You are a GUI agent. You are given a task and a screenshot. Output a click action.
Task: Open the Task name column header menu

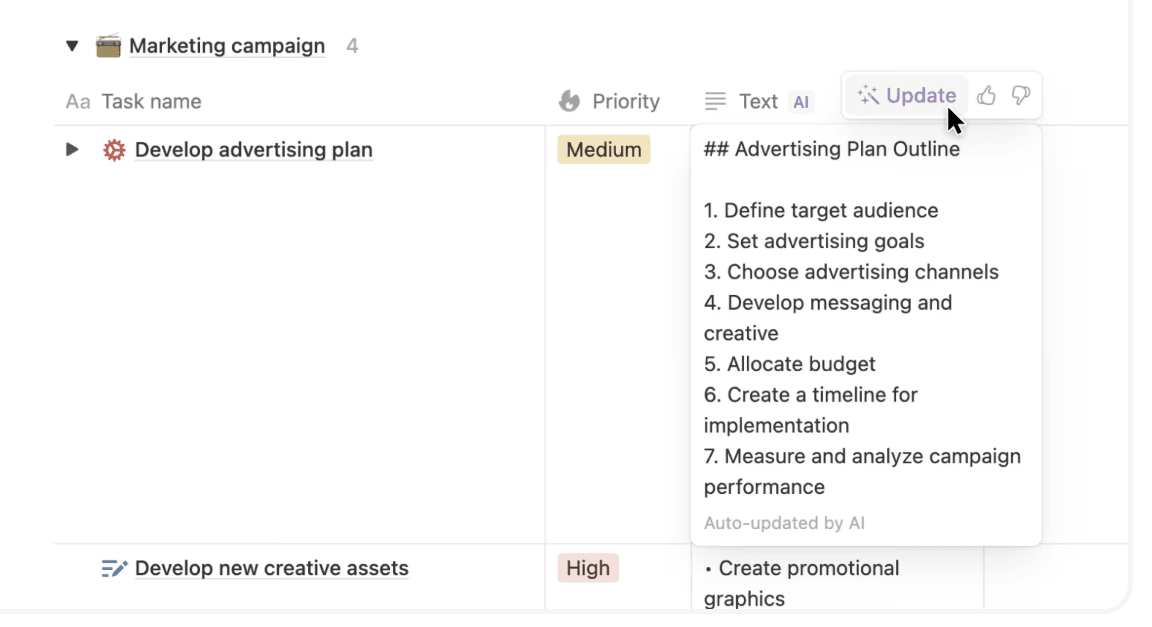[x=150, y=101]
